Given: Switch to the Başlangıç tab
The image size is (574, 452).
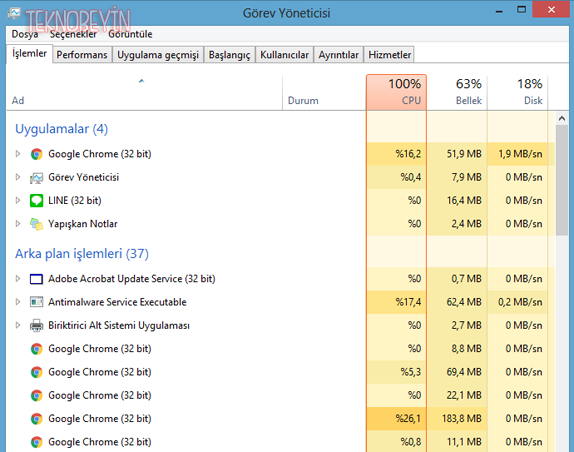Looking at the screenshot, I should [x=229, y=55].
